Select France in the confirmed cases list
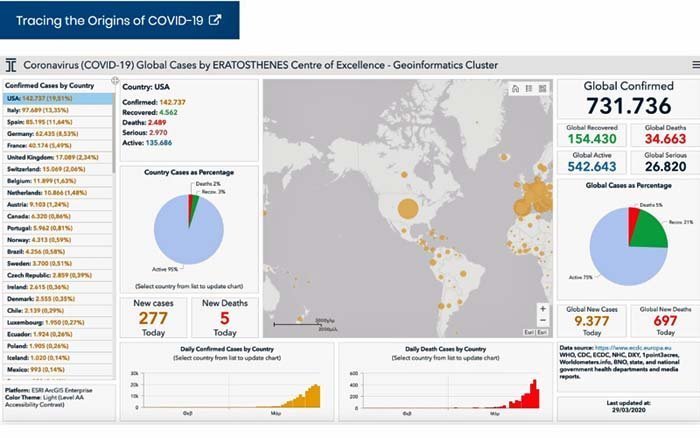The image size is (700, 438). tap(58, 146)
